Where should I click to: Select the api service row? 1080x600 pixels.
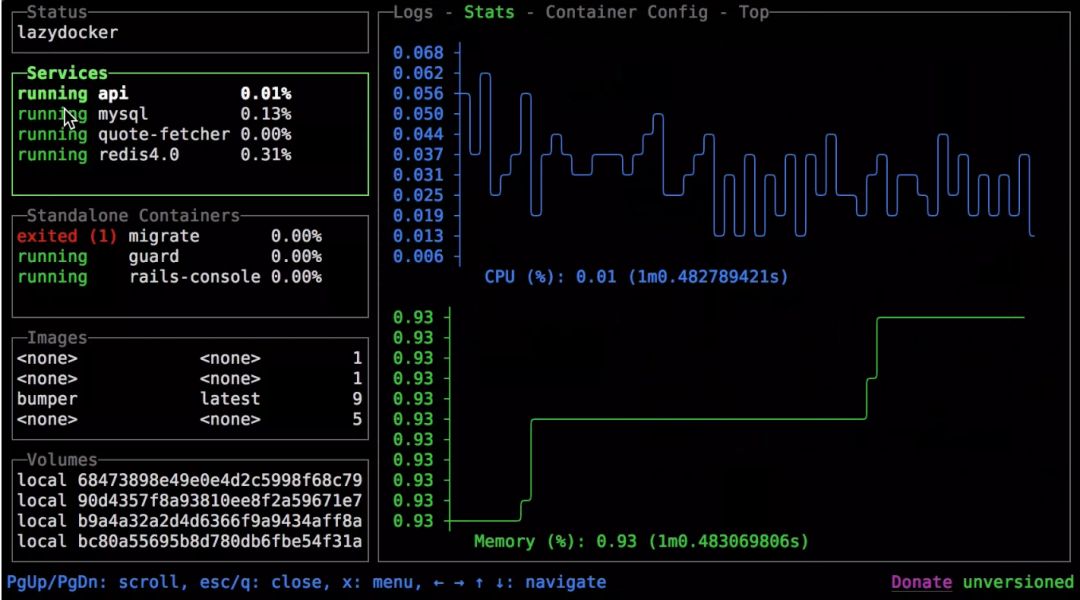(x=190, y=94)
